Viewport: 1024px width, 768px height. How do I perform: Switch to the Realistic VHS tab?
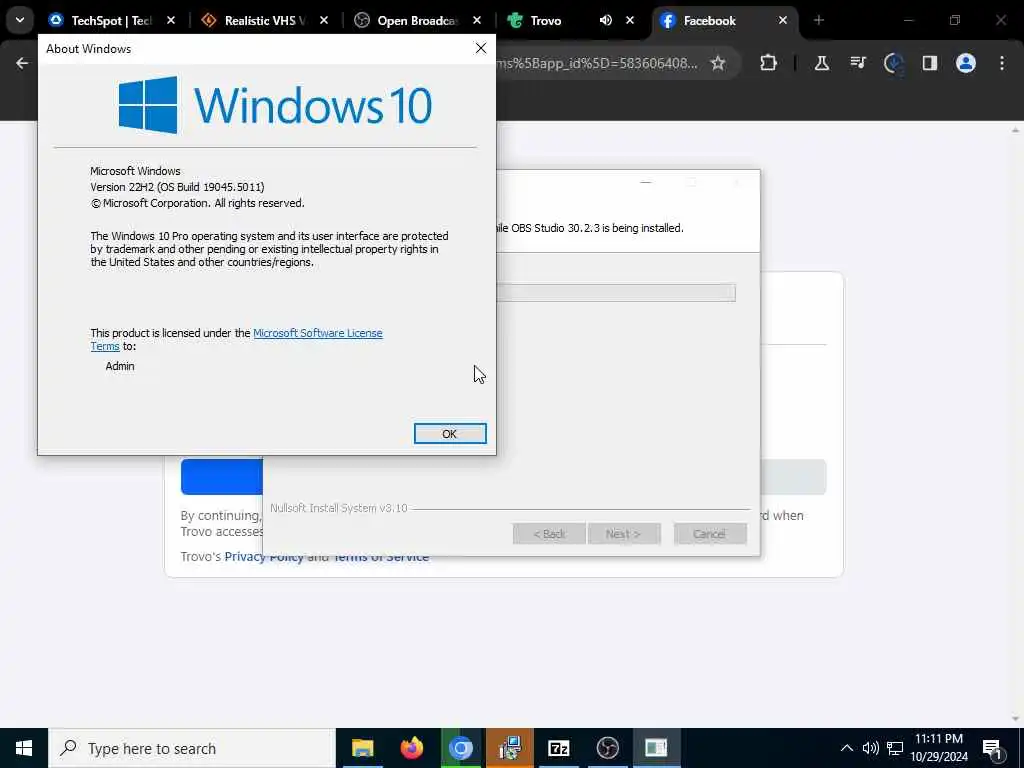pos(264,21)
